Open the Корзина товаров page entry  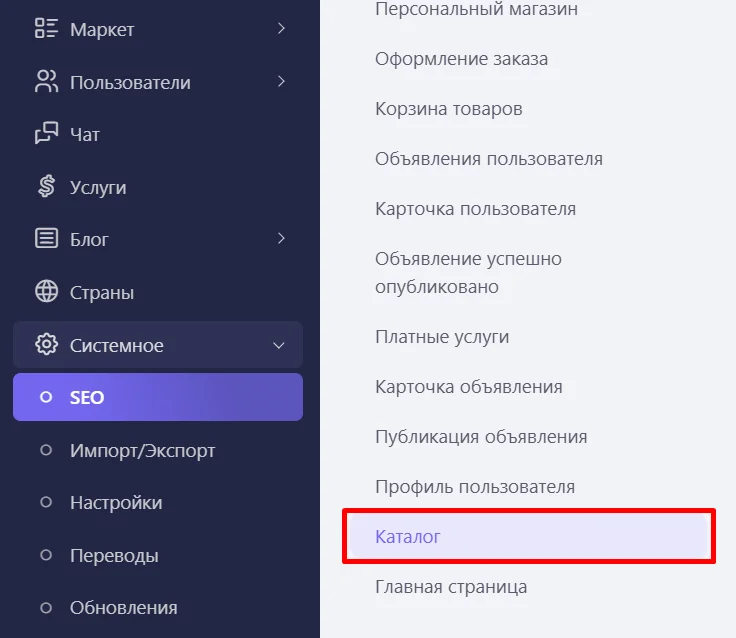coord(449,108)
